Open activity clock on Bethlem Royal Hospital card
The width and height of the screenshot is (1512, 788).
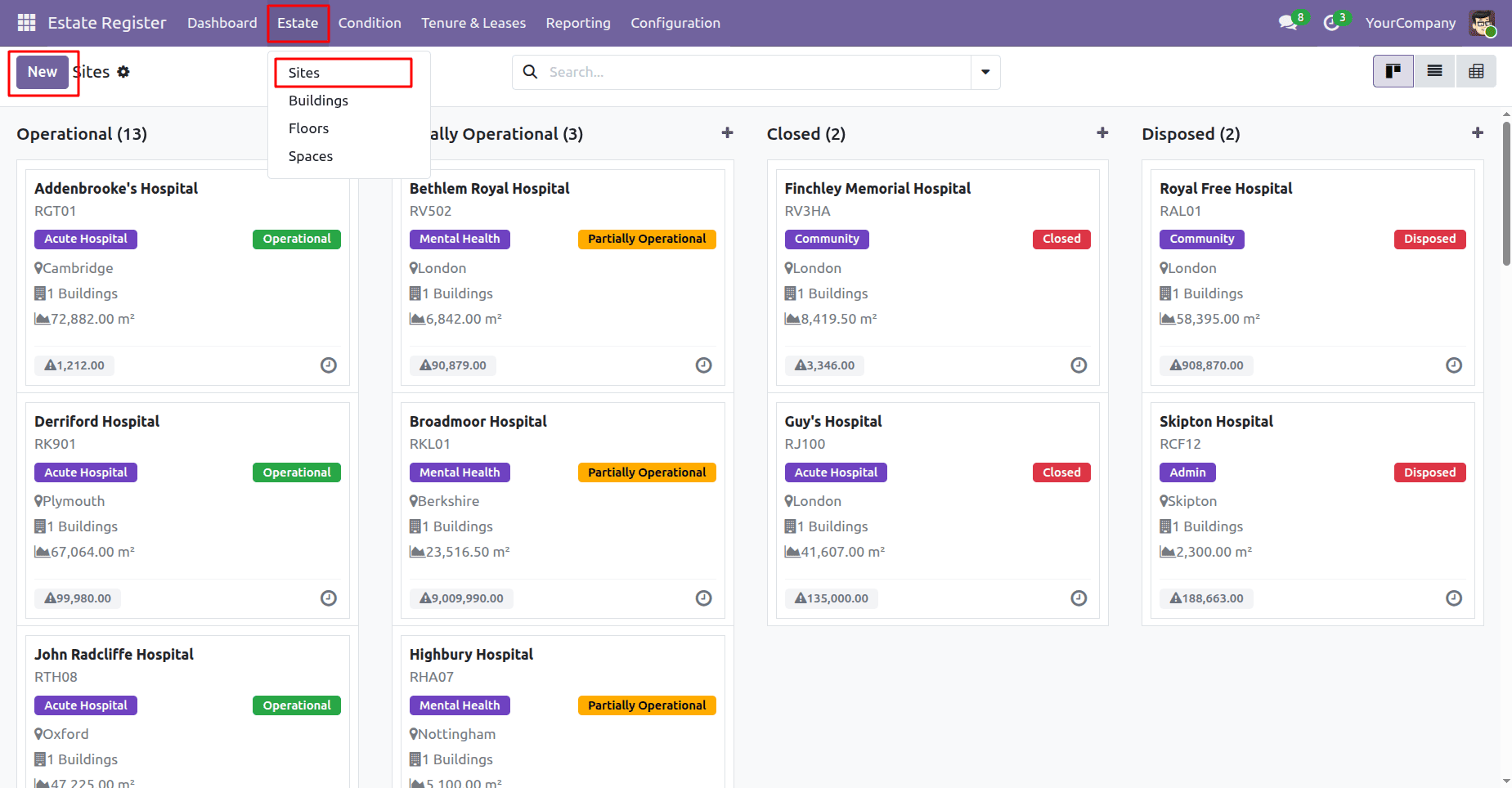coord(703,365)
